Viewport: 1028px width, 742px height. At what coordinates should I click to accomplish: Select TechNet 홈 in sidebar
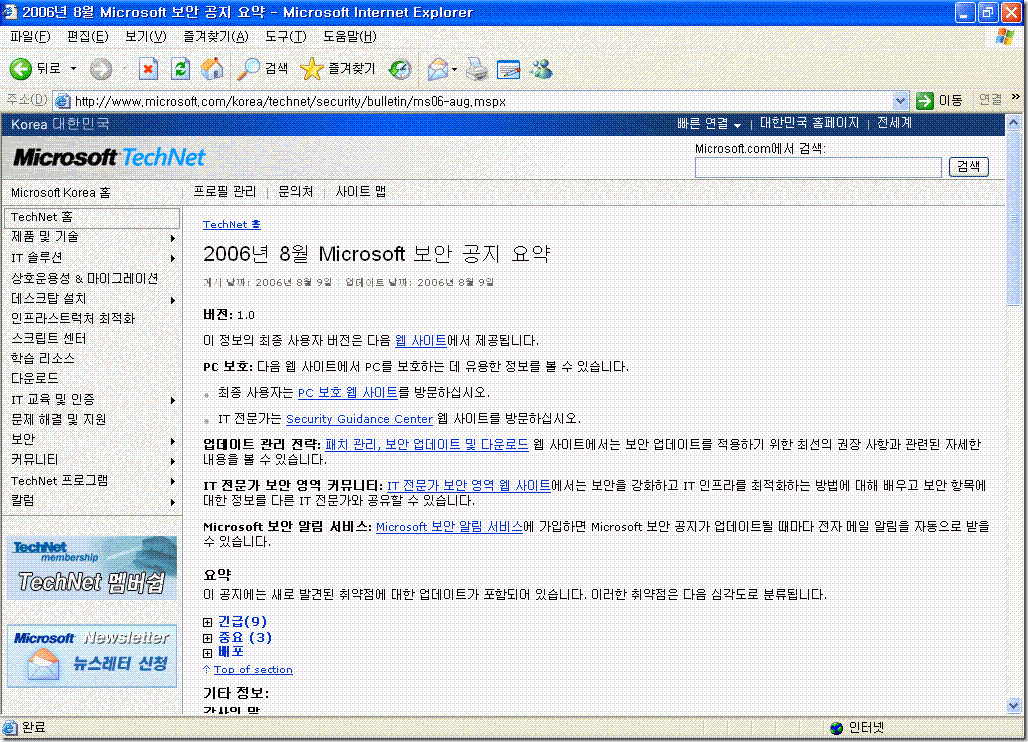click(92, 217)
